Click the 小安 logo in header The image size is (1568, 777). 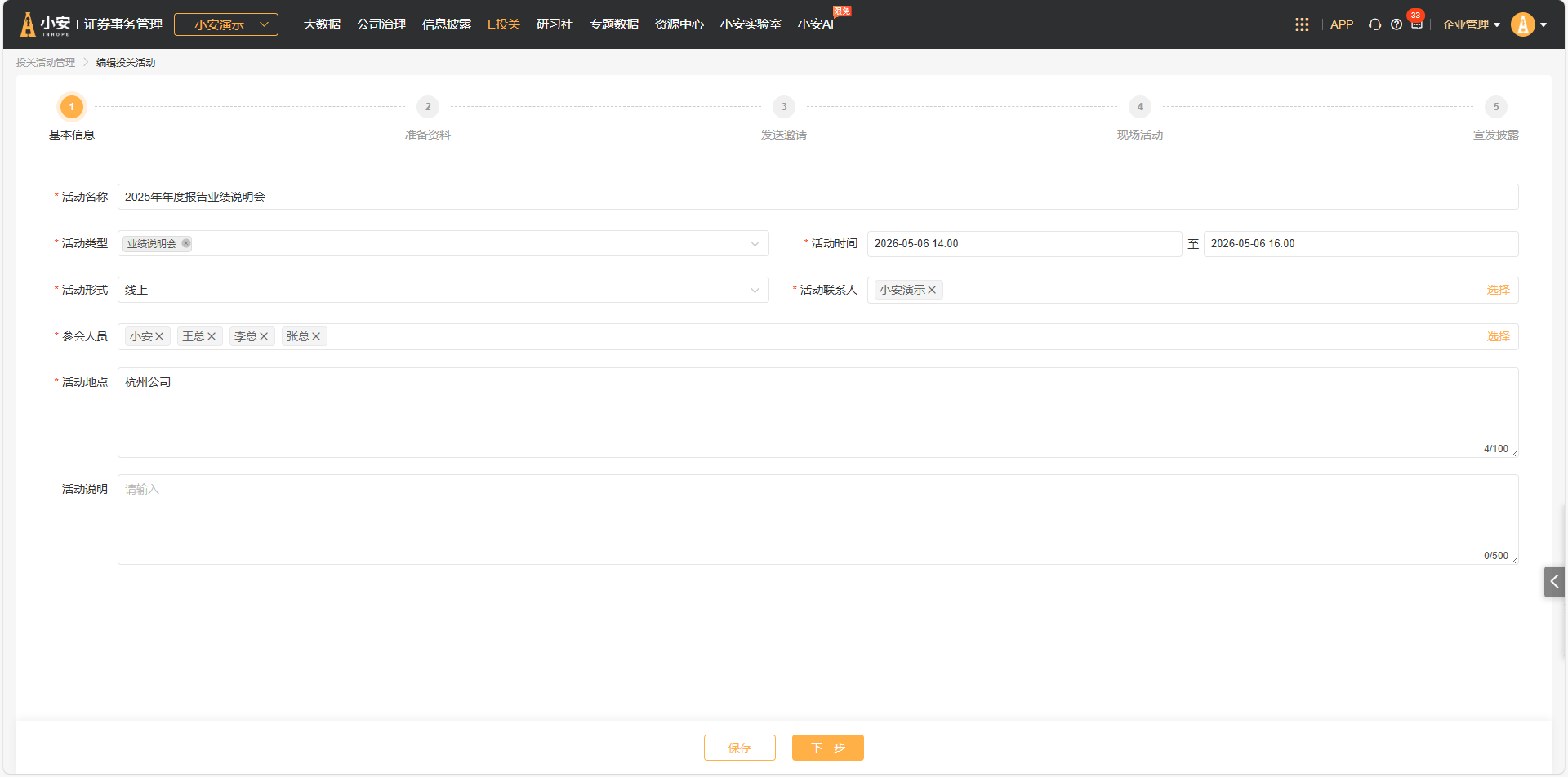point(46,24)
